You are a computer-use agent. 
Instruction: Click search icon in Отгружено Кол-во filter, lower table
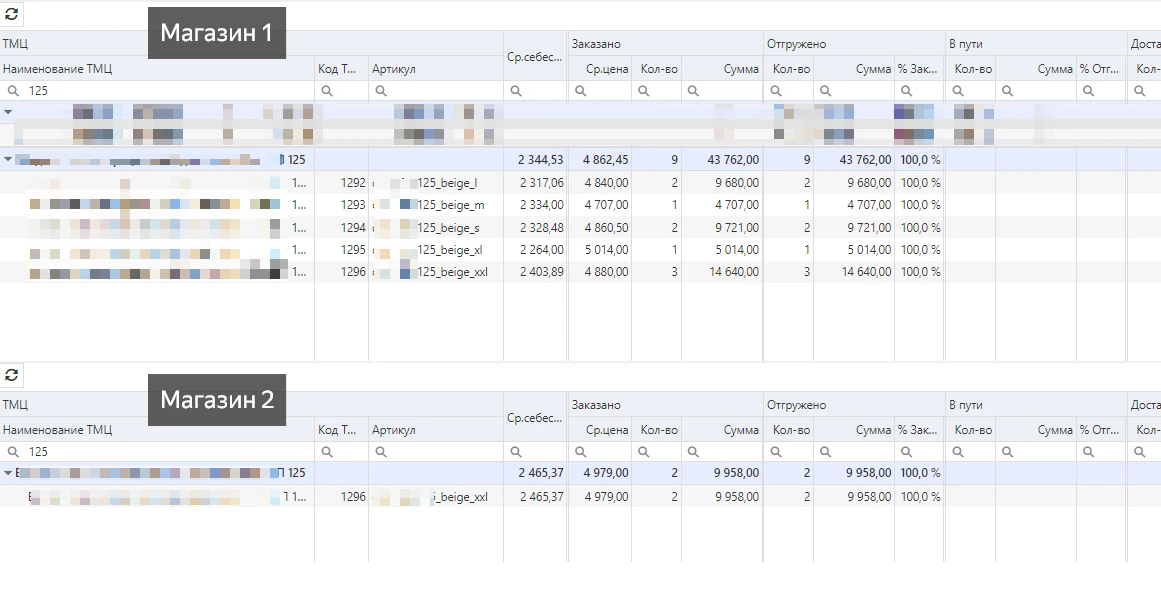tap(777, 452)
